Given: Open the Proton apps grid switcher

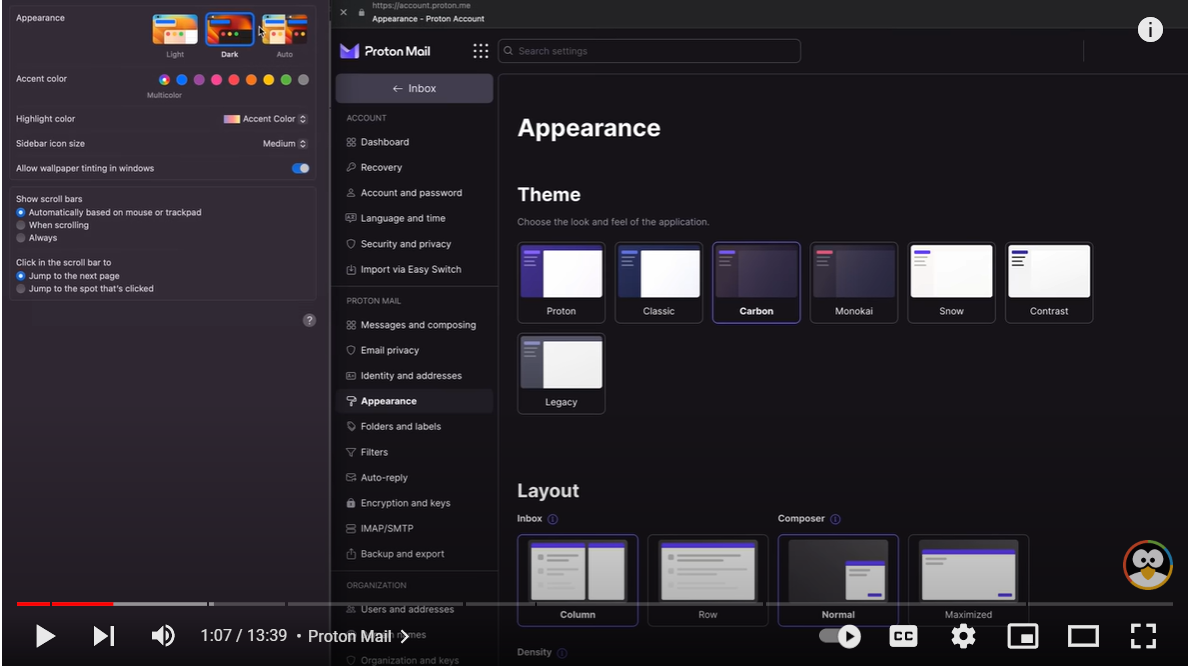Looking at the screenshot, I should point(481,51).
